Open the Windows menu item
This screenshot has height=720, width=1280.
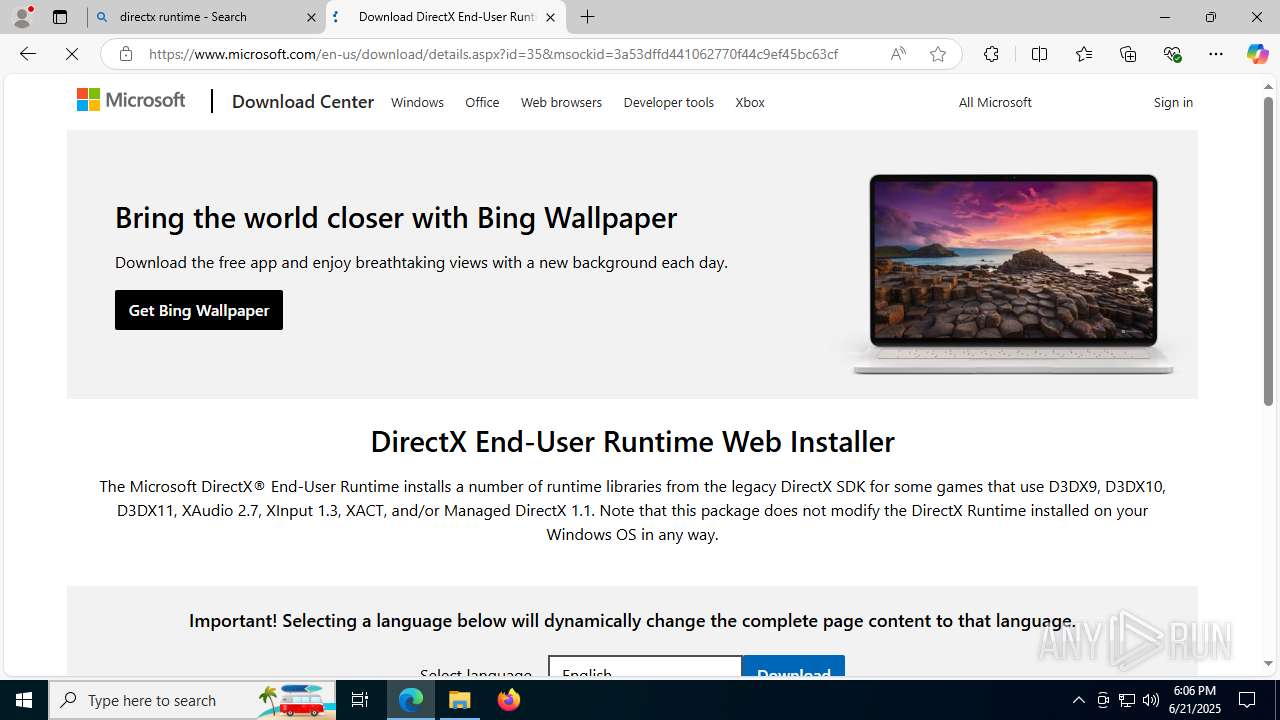417,102
